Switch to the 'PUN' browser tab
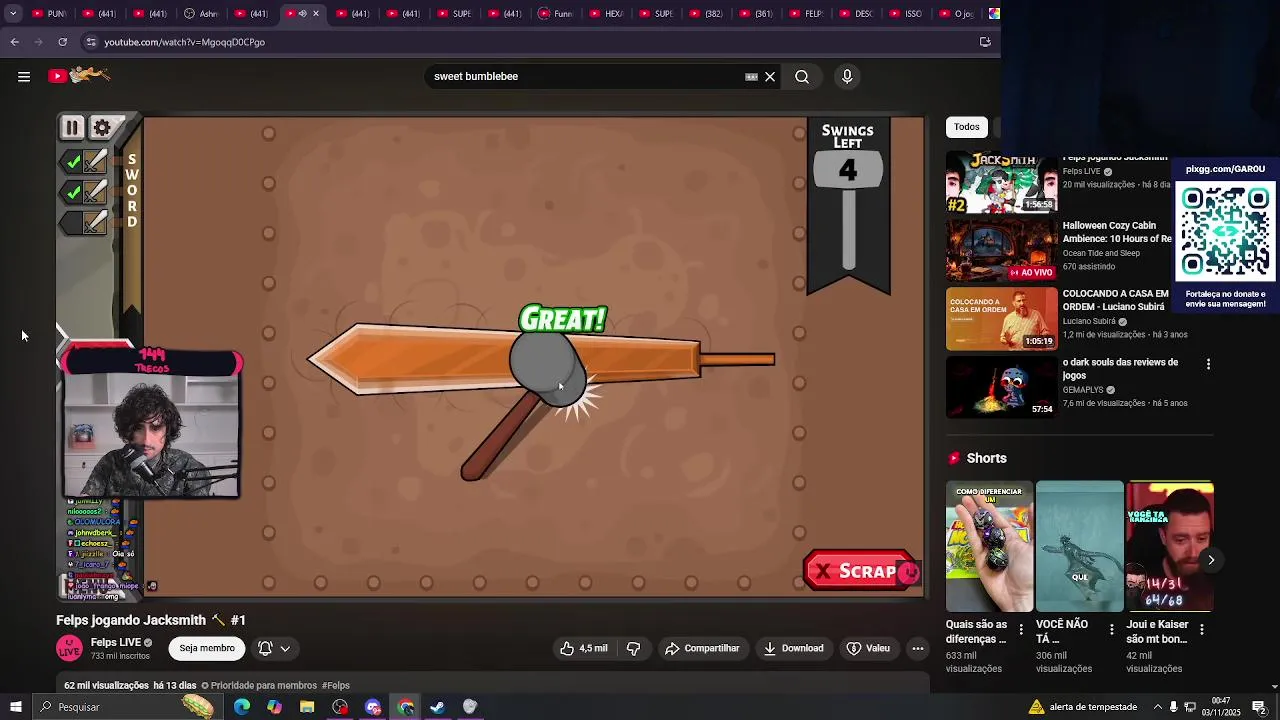Viewport: 1280px width, 720px height. pyautogui.click(x=48, y=14)
